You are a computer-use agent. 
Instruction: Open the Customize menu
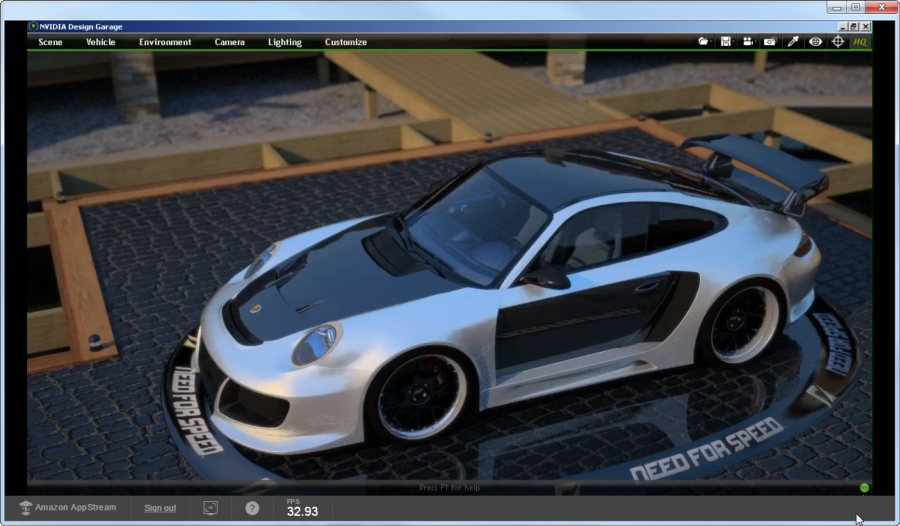345,42
